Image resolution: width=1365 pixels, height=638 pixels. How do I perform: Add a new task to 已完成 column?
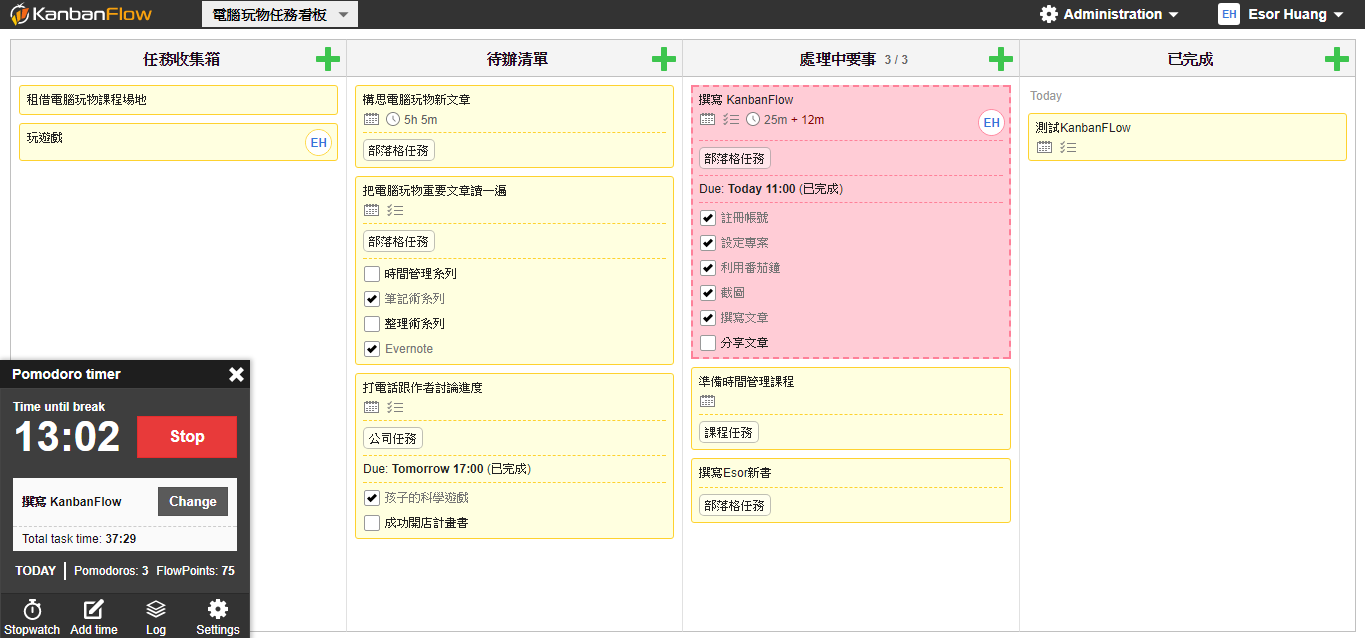pos(1337,59)
